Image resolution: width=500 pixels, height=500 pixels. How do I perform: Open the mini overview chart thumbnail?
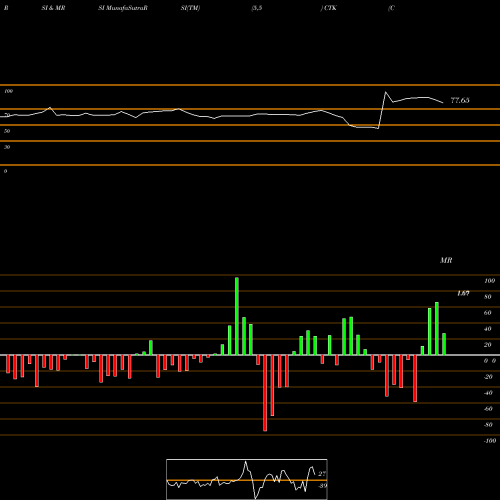(x=247, y=479)
